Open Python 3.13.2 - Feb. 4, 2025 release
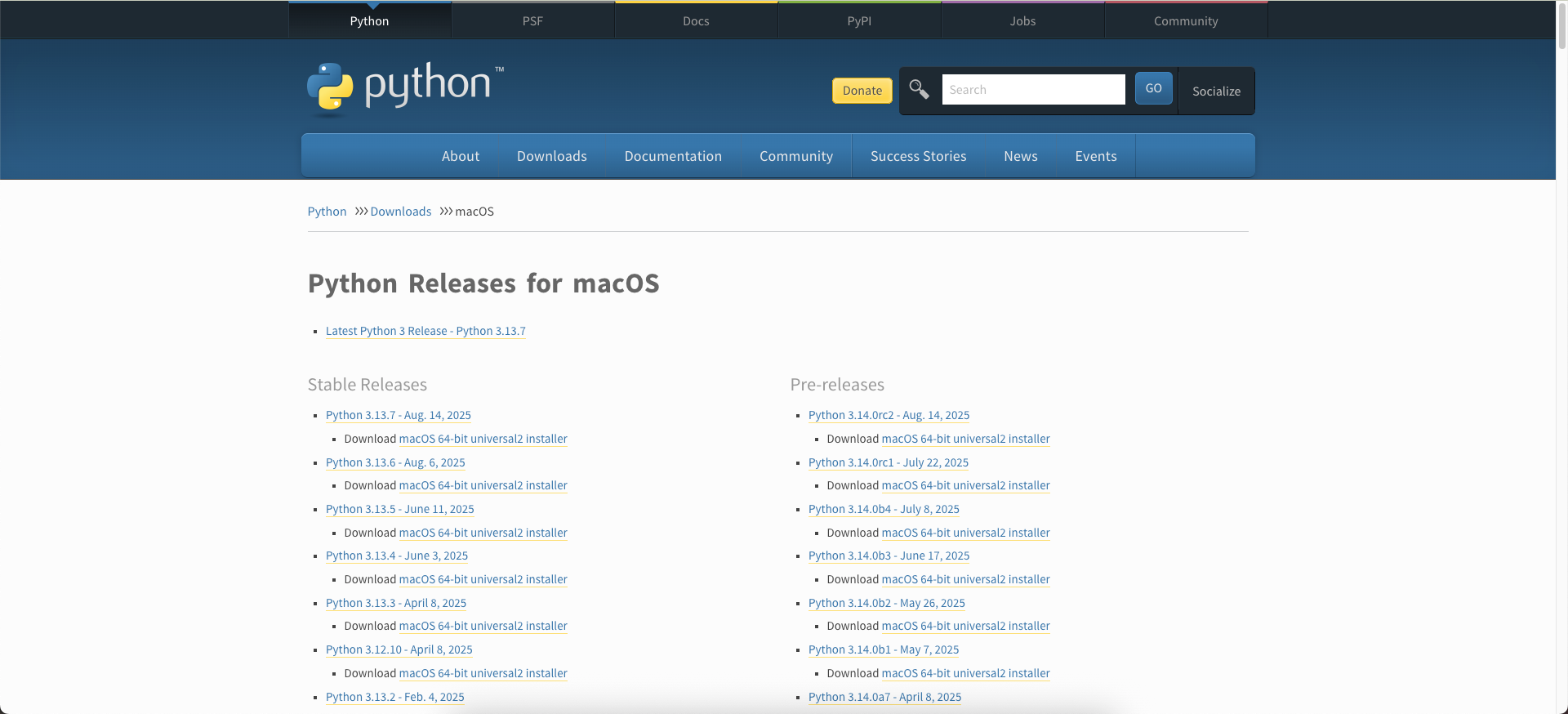The width and height of the screenshot is (1568, 714). tap(395, 697)
